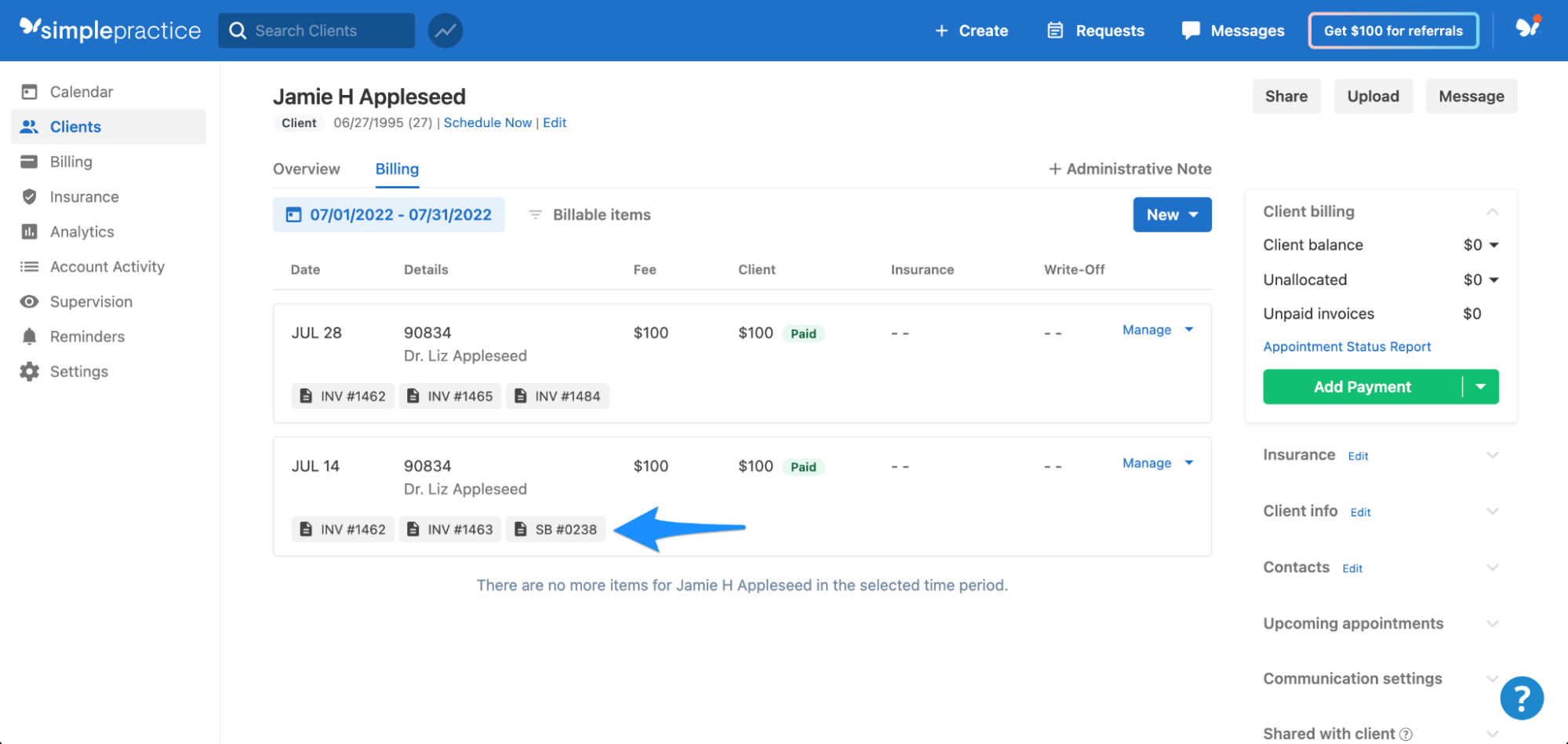Select the Clients sidebar icon
Viewport: 1568px width, 744px height.
pyautogui.click(x=28, y=126)
